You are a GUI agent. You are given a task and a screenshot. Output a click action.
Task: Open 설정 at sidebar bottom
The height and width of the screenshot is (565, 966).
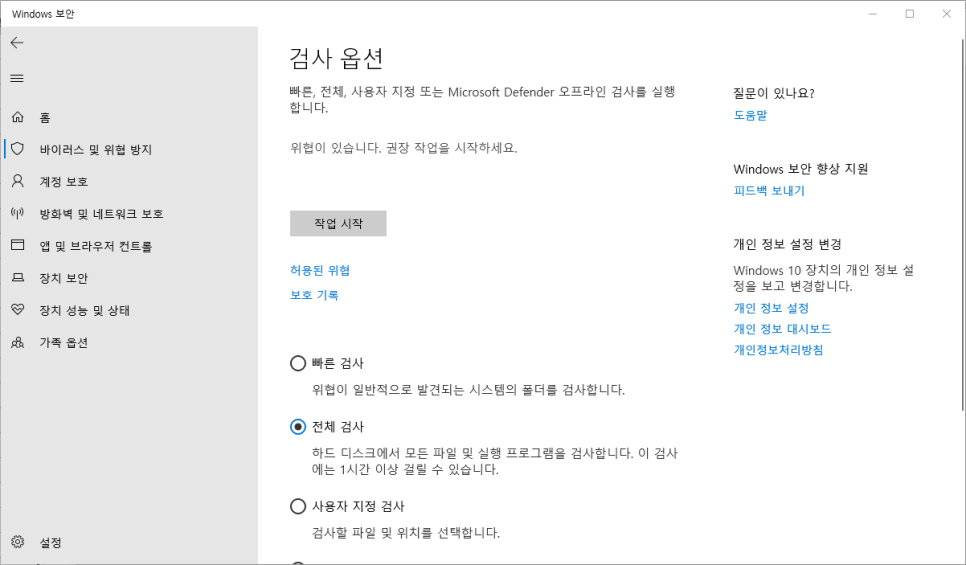tap(51, 542)
